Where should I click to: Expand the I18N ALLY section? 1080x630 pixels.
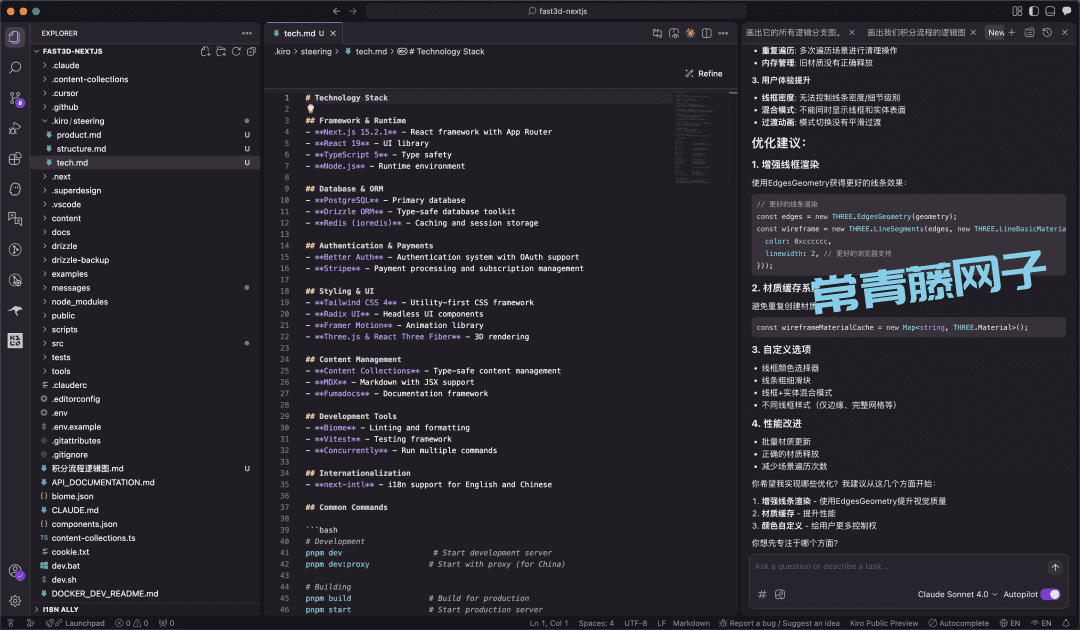pos(145,609)
